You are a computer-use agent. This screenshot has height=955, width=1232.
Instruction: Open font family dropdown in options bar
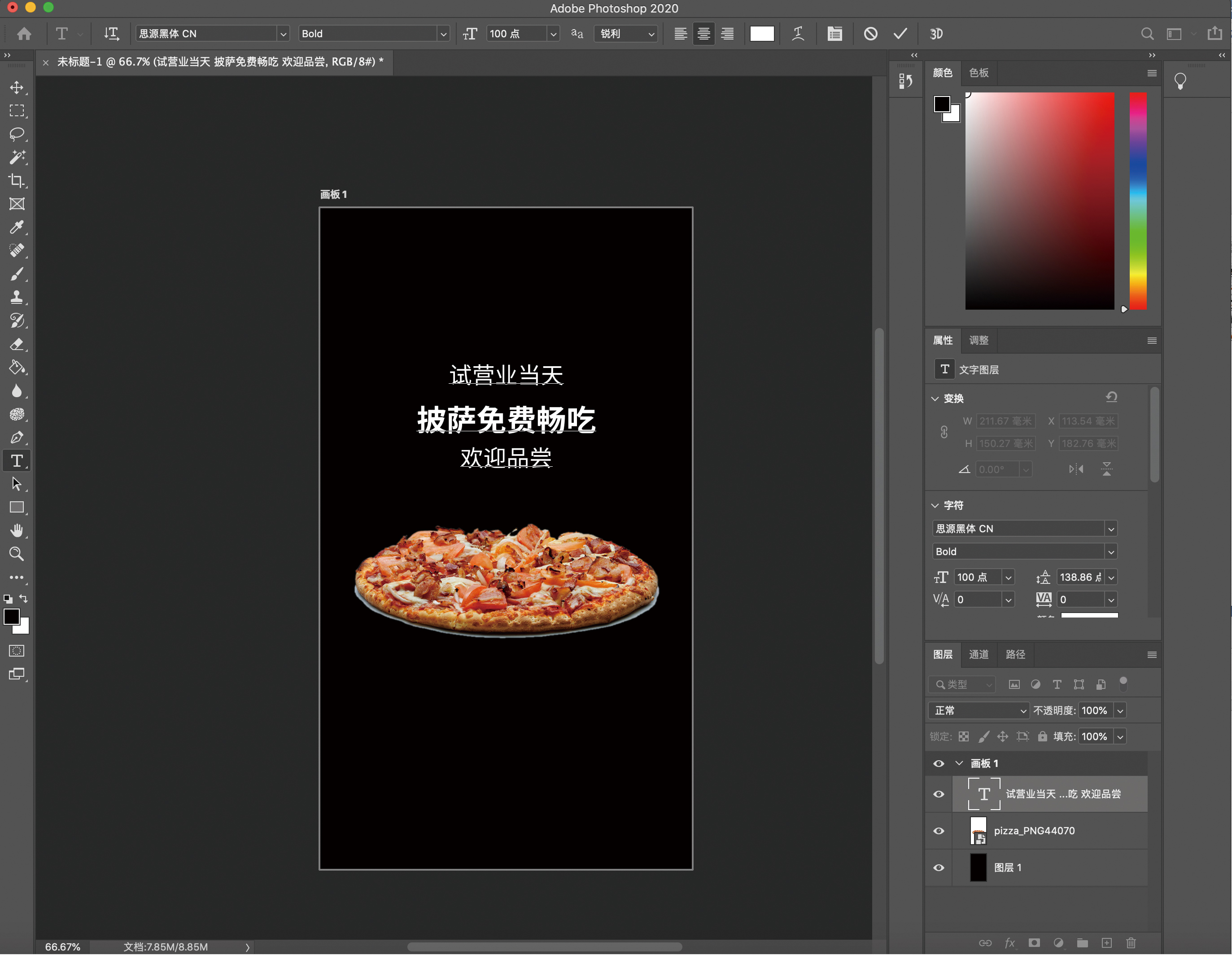[x=283, y=34]
